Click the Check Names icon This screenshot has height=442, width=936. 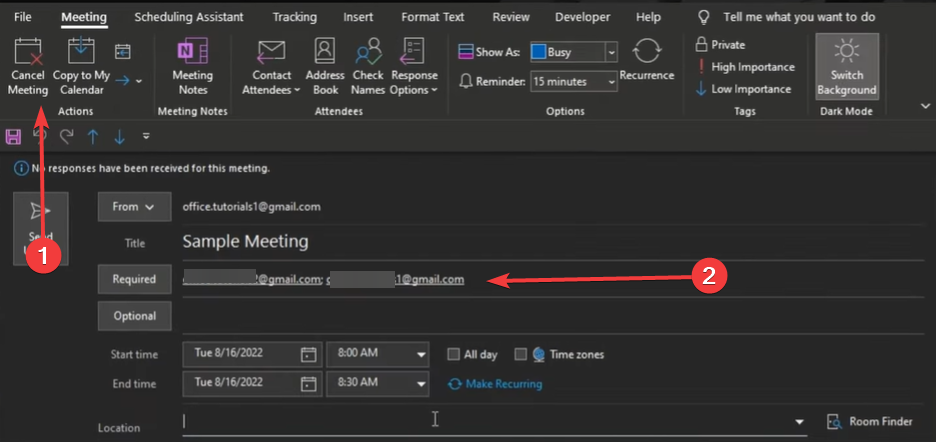[368, 51]
